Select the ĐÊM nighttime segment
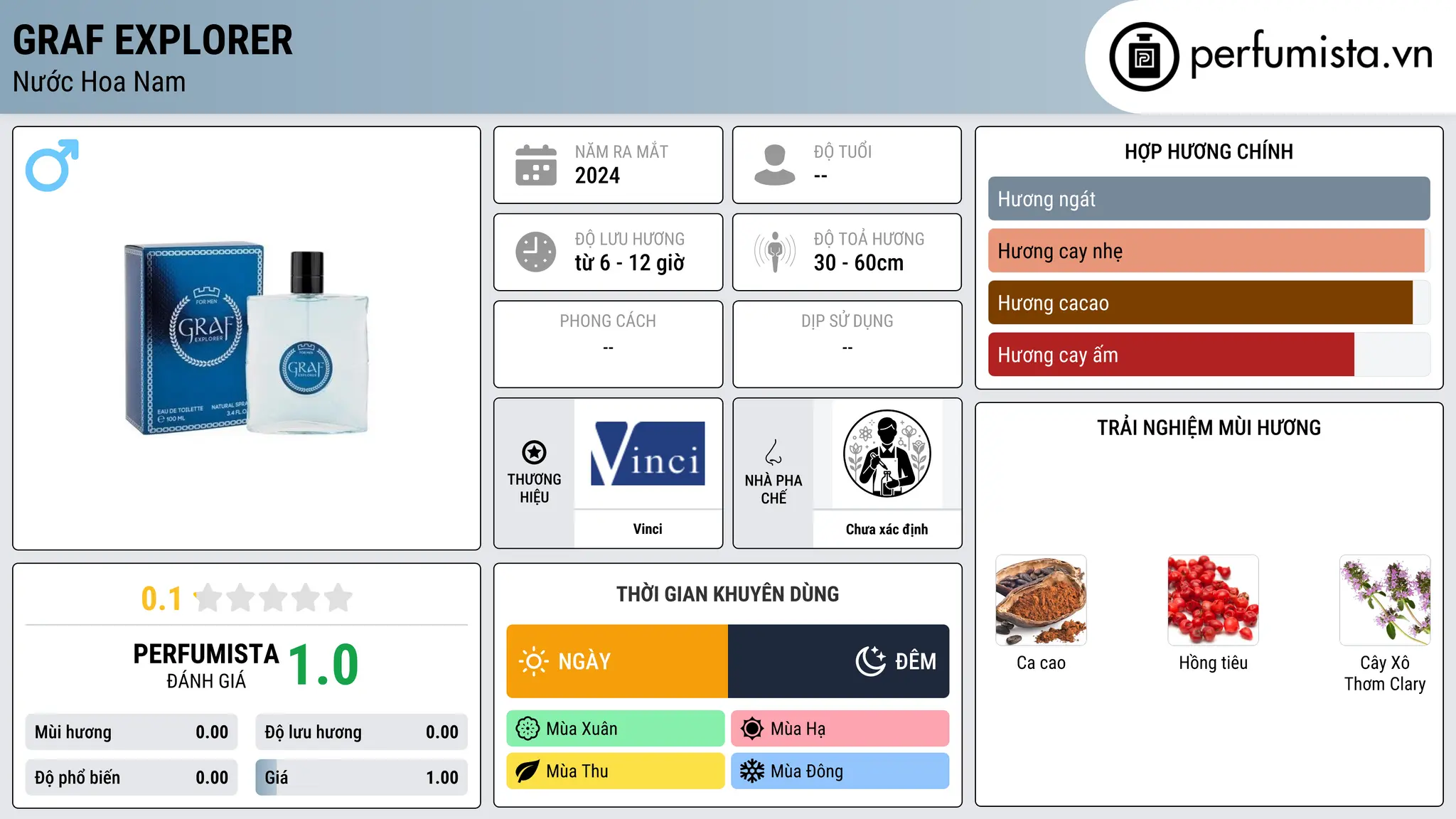 coord(839,661)
